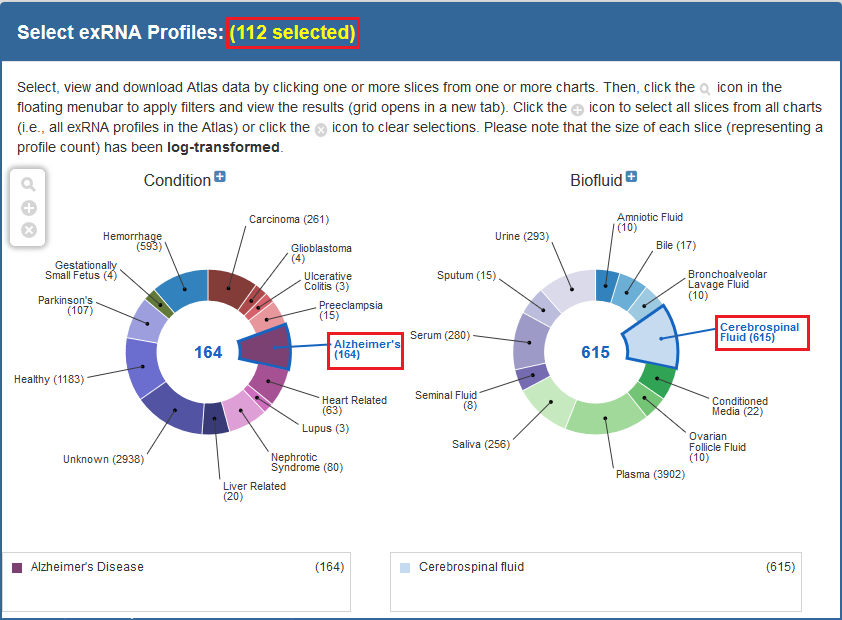Click the Alzheimer's (164) blue label

point(366,349)
